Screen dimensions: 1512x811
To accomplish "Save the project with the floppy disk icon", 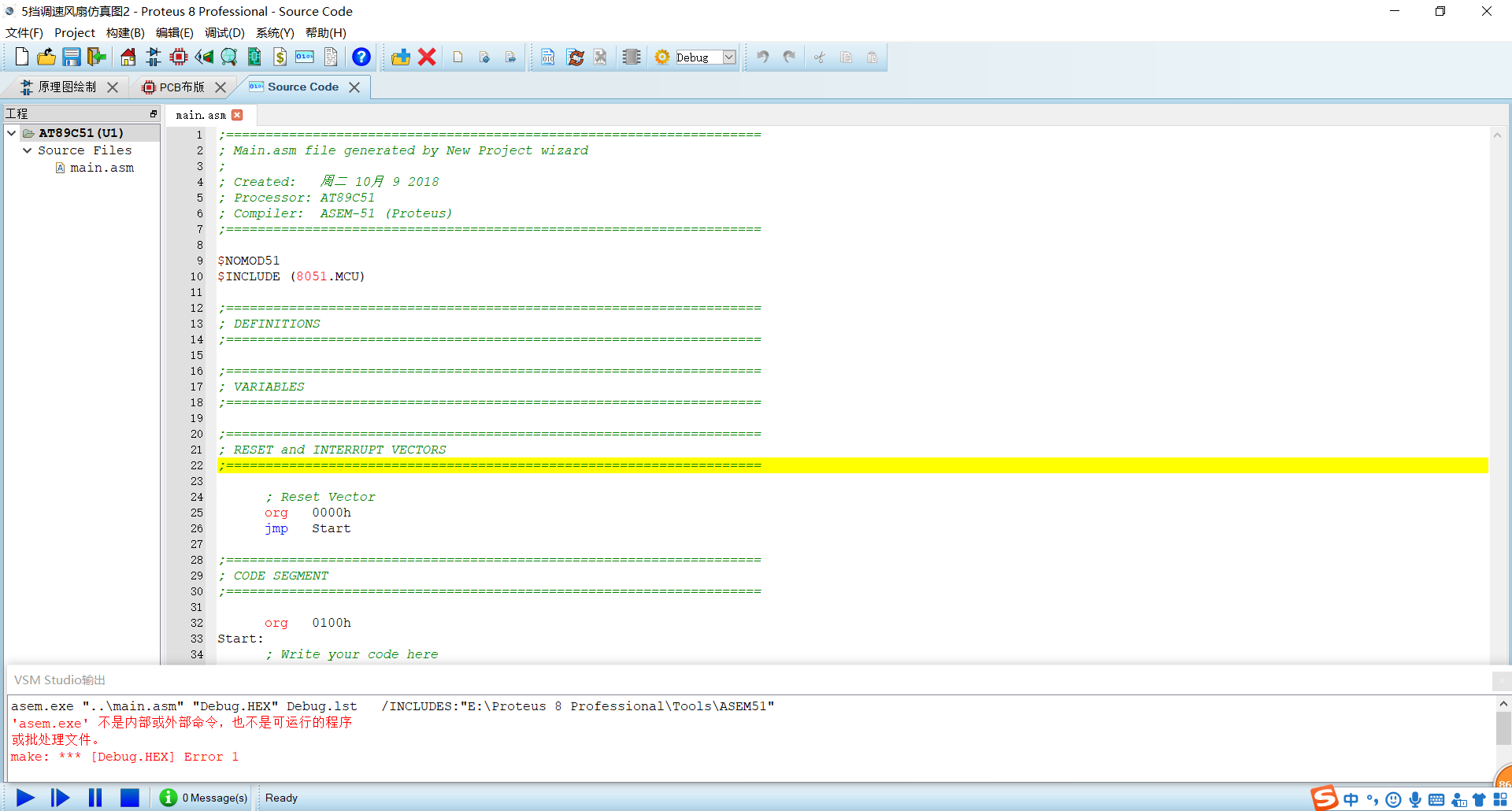I will pos(72,57).
